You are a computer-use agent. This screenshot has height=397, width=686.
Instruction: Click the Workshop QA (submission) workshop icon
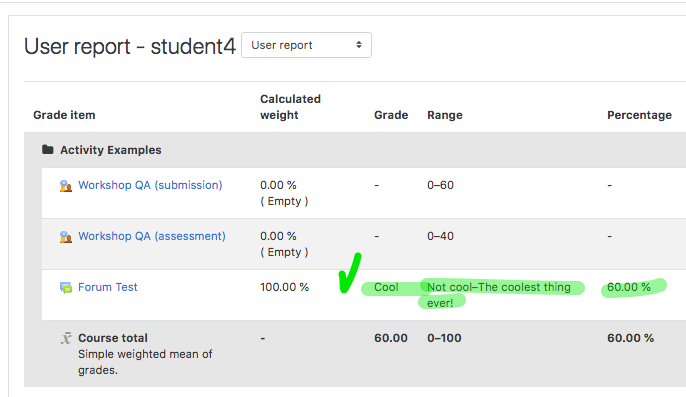(x=66, y=186)
